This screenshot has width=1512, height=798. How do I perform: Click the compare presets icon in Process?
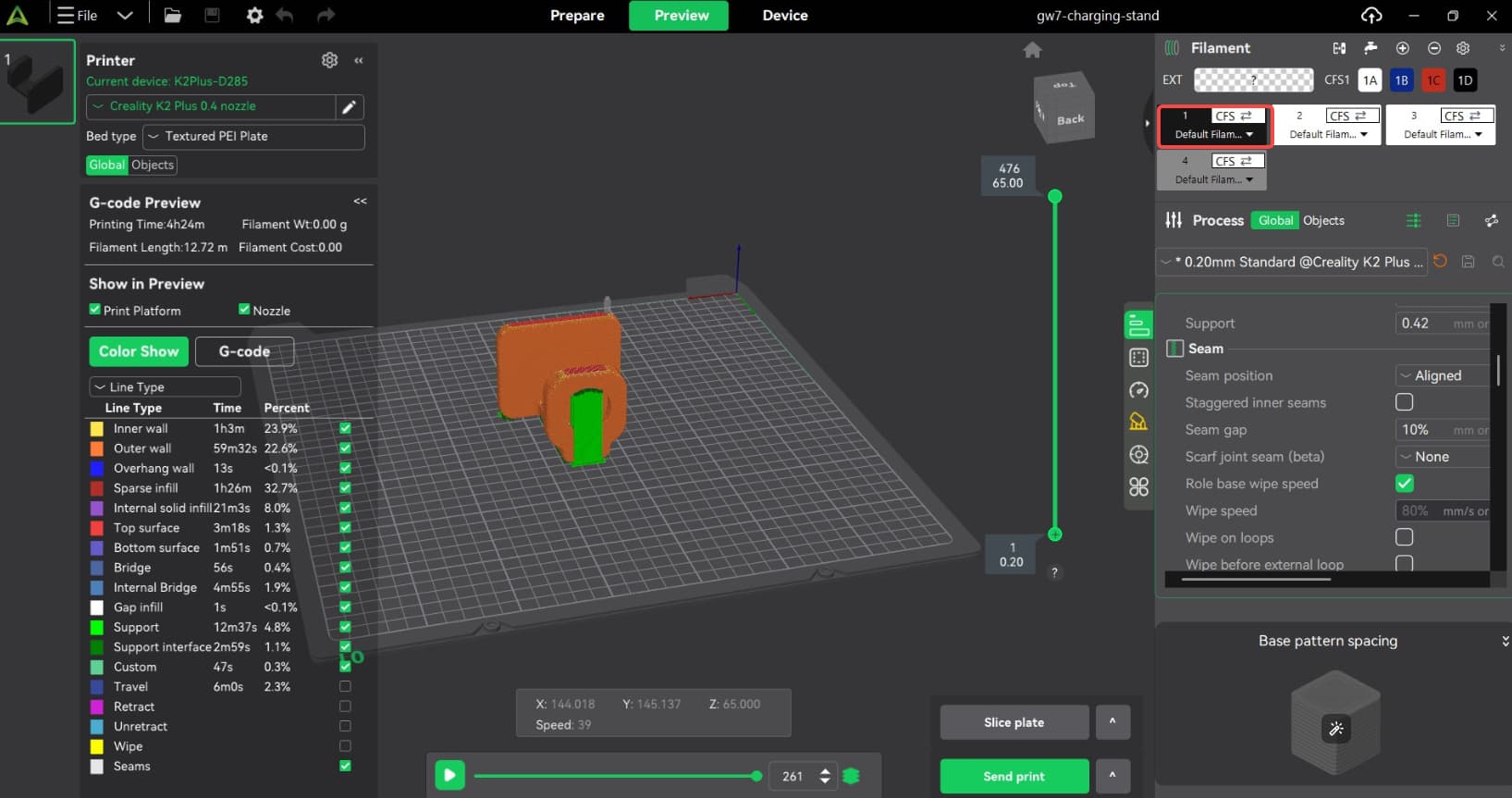tap(1491, 220)
